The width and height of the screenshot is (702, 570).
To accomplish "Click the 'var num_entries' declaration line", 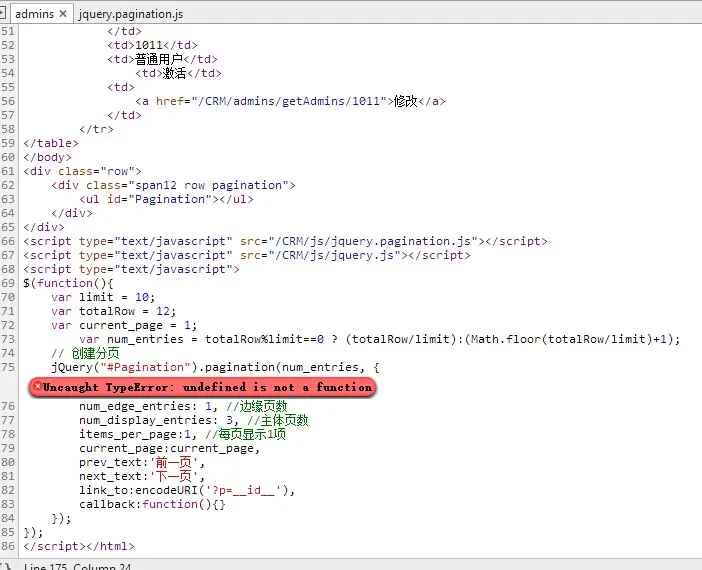I will [x=380, y=339].
